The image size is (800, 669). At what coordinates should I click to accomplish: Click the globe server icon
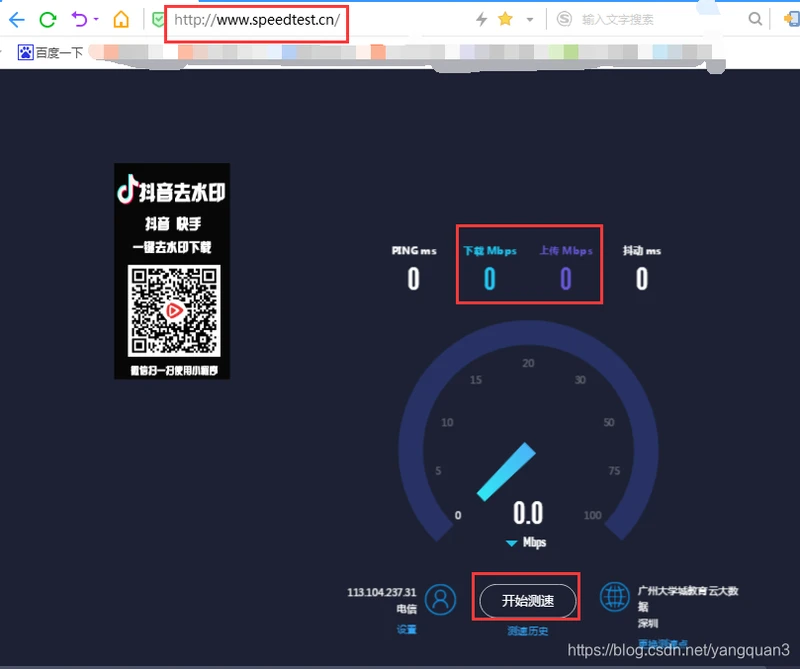click(x=614, y=597)
